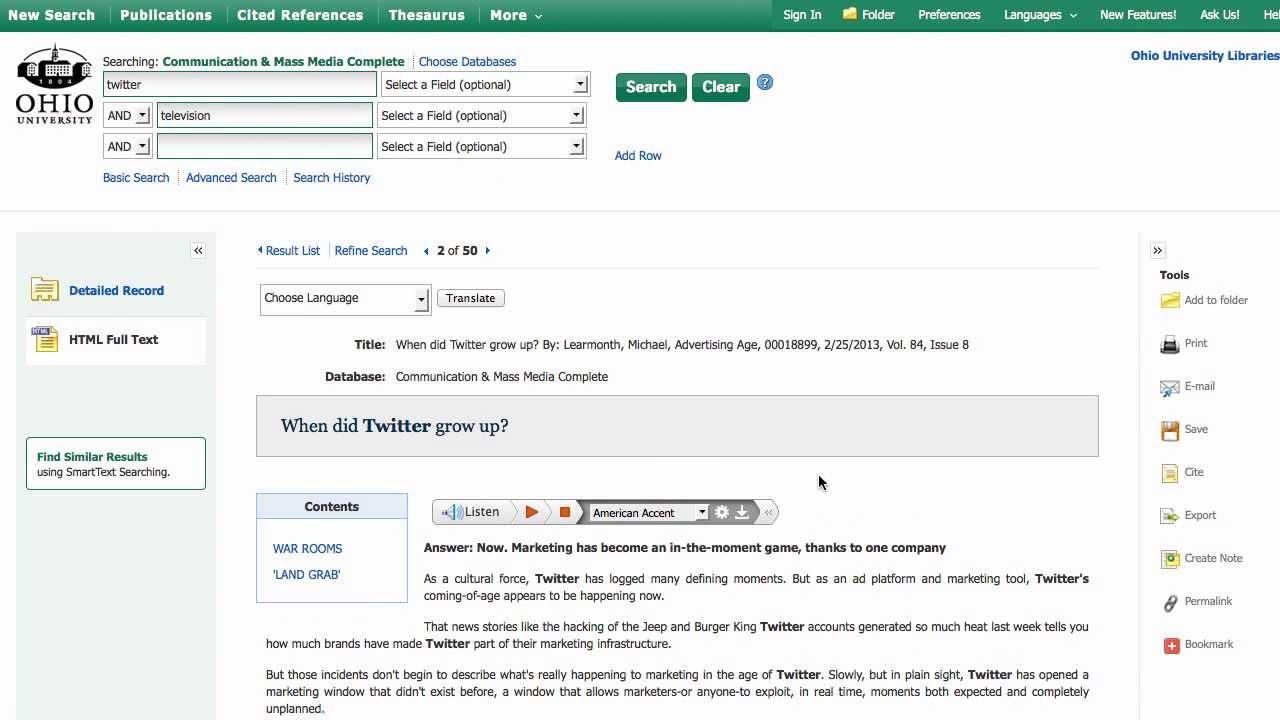
Task: Open the AND operator dropdown beside television
Action: click(x=127, y=116)
